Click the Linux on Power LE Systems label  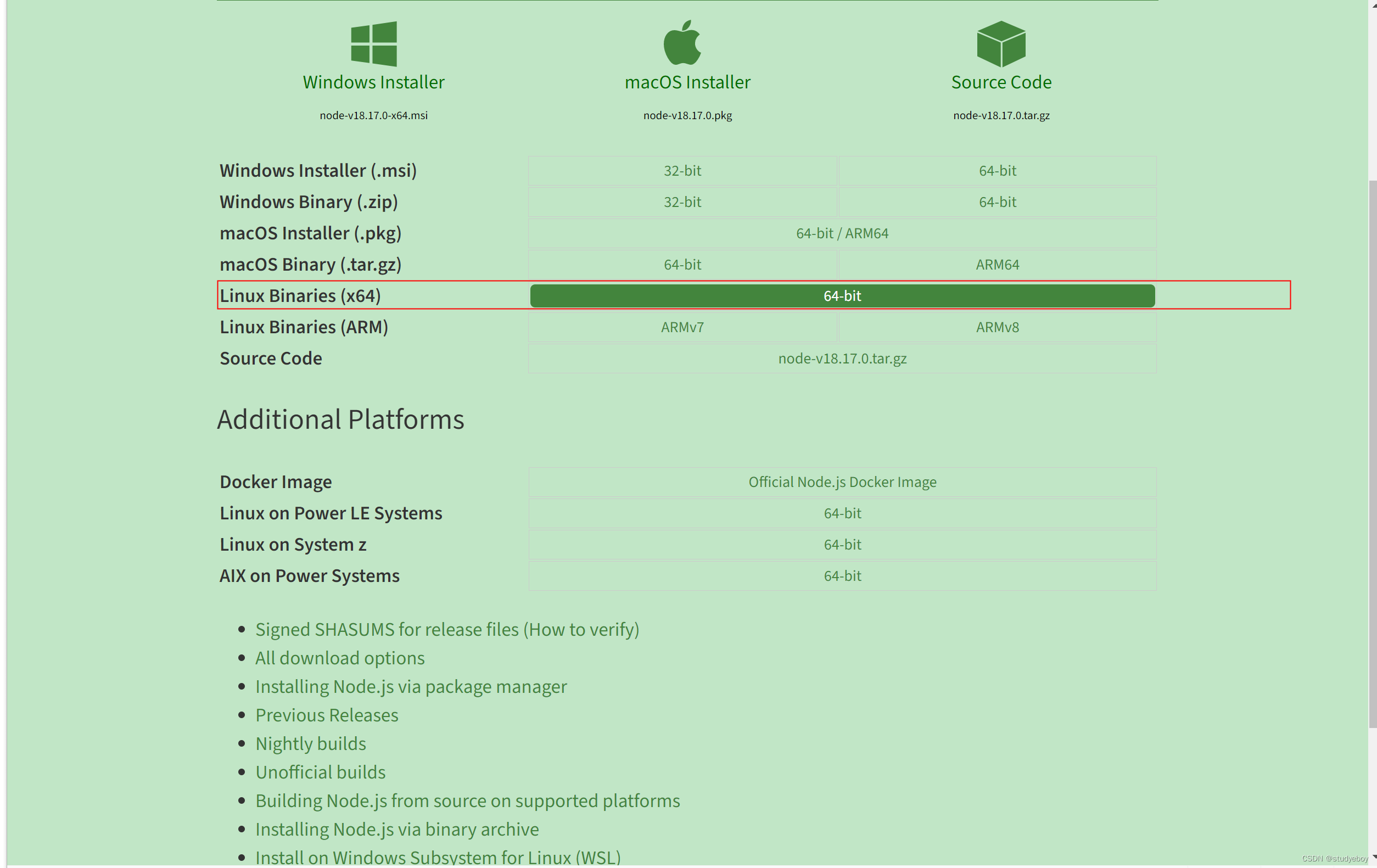coord(331,513)
